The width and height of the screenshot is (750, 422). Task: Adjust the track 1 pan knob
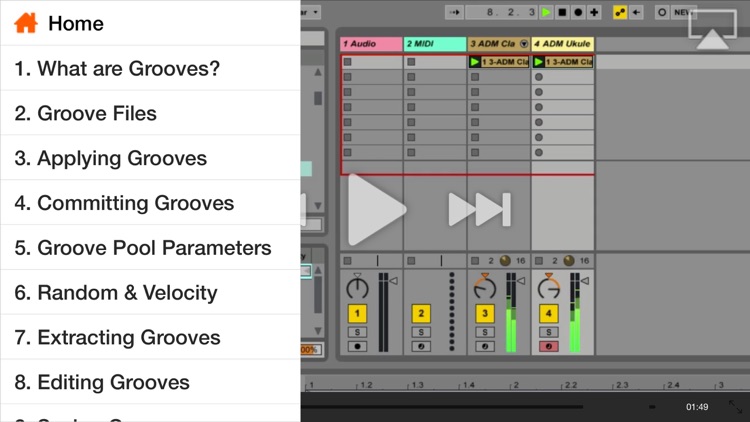click(x=357, y=287)
